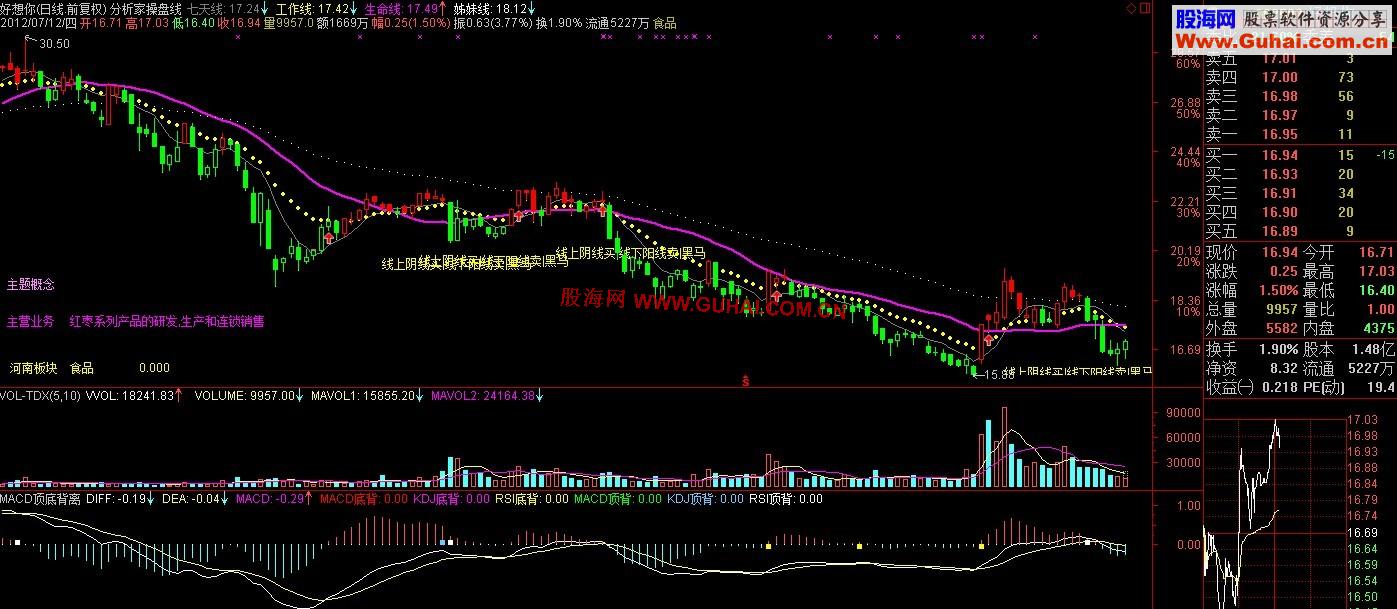Click the MACD底背: 0.00 label

click(x=364, y=498)
